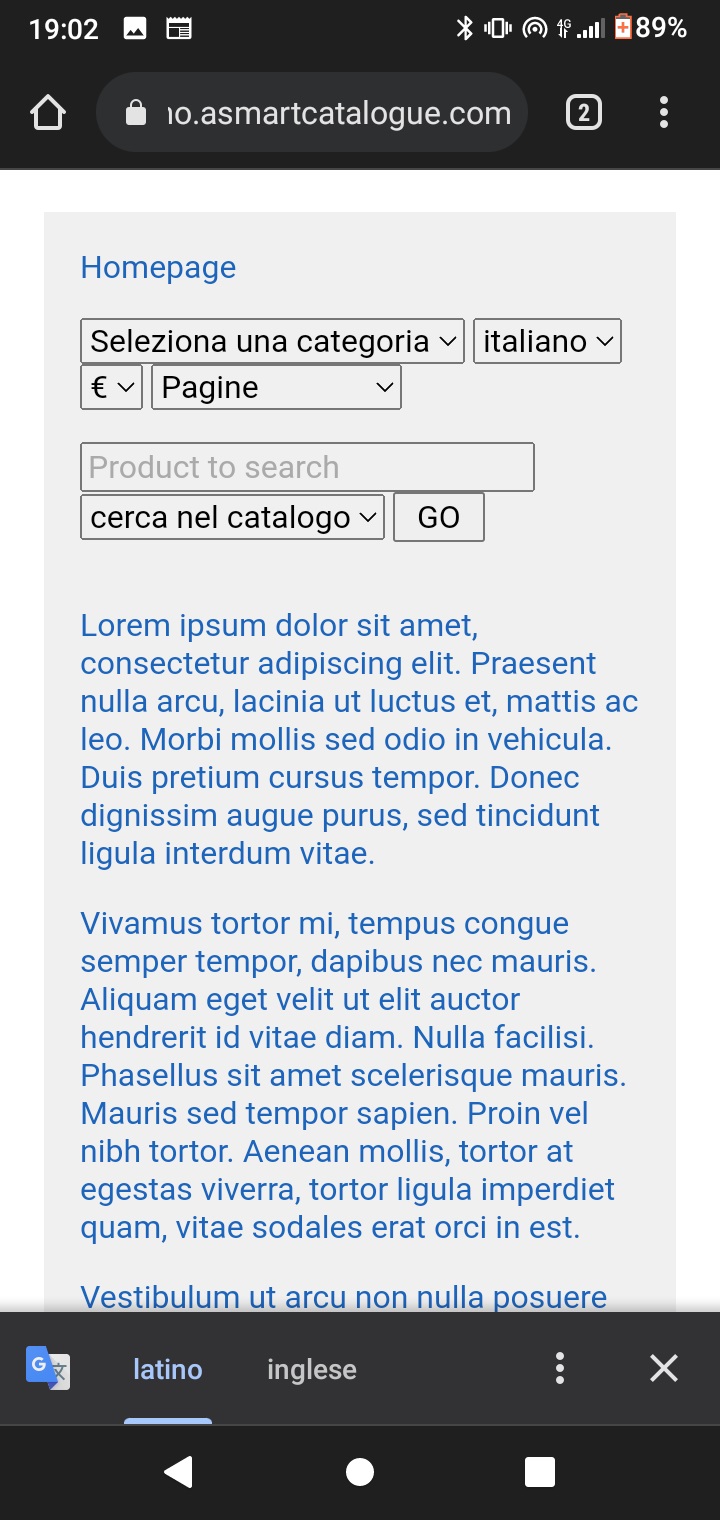Focus the 'Product to search' field
The height and width of the screenshot is (1520, 720).
[x=307, y=467]
